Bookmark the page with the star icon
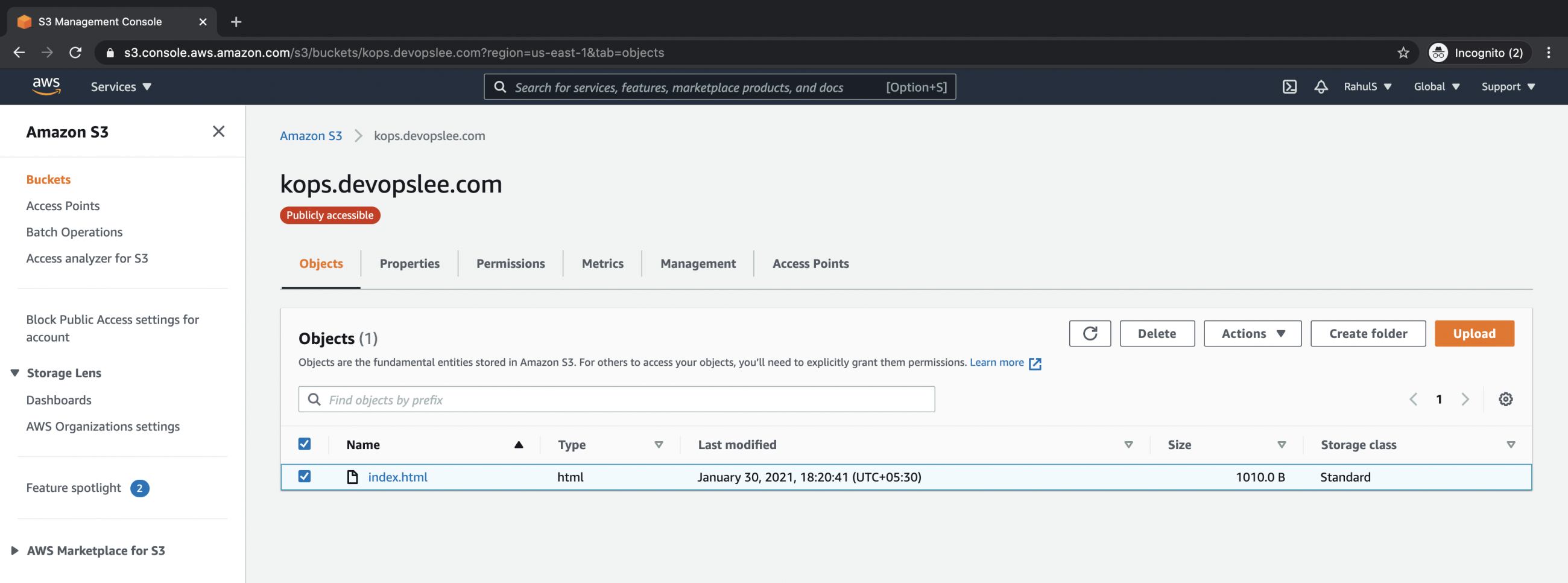The height and width of the screenshot is (583, 1568). click(x=1402, y=53)
